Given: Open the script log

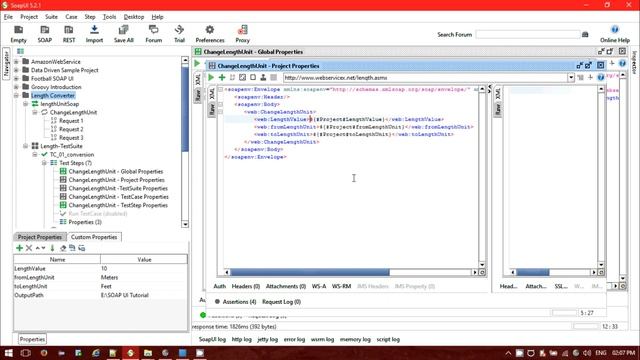Looking at the screenshot, I should [x=388, y=339].
